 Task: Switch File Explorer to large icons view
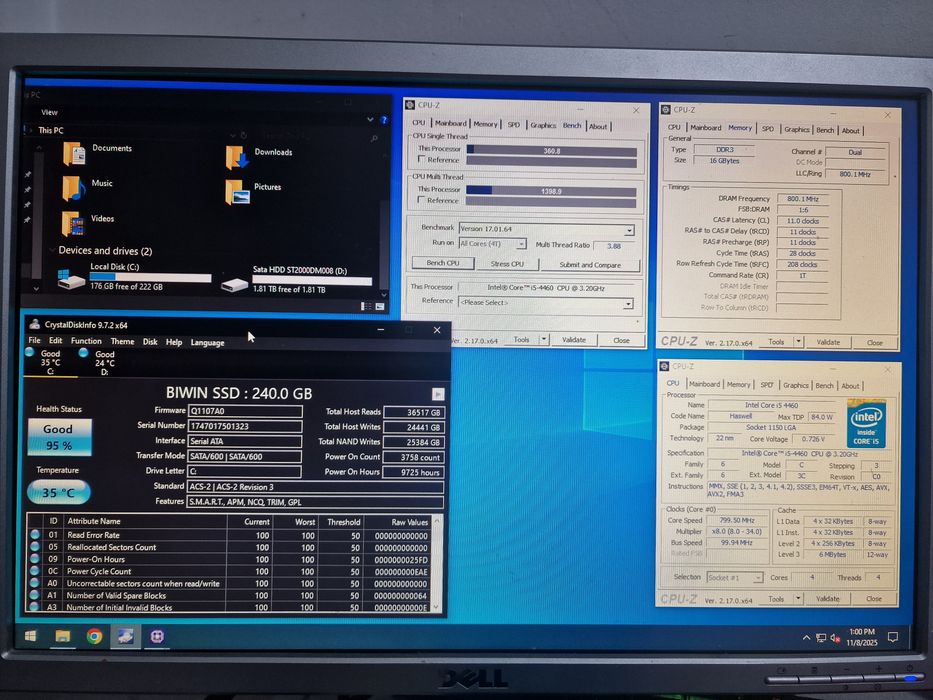click(x=380, y=307)
